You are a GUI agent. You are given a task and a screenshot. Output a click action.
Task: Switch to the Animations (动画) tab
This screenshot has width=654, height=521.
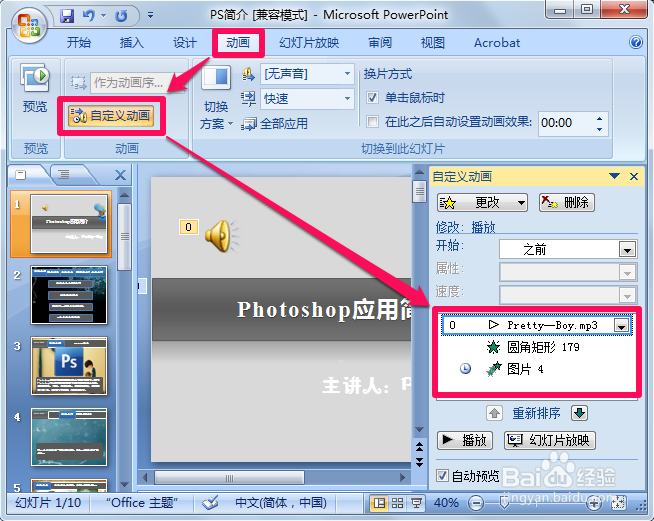coord(238,43)
